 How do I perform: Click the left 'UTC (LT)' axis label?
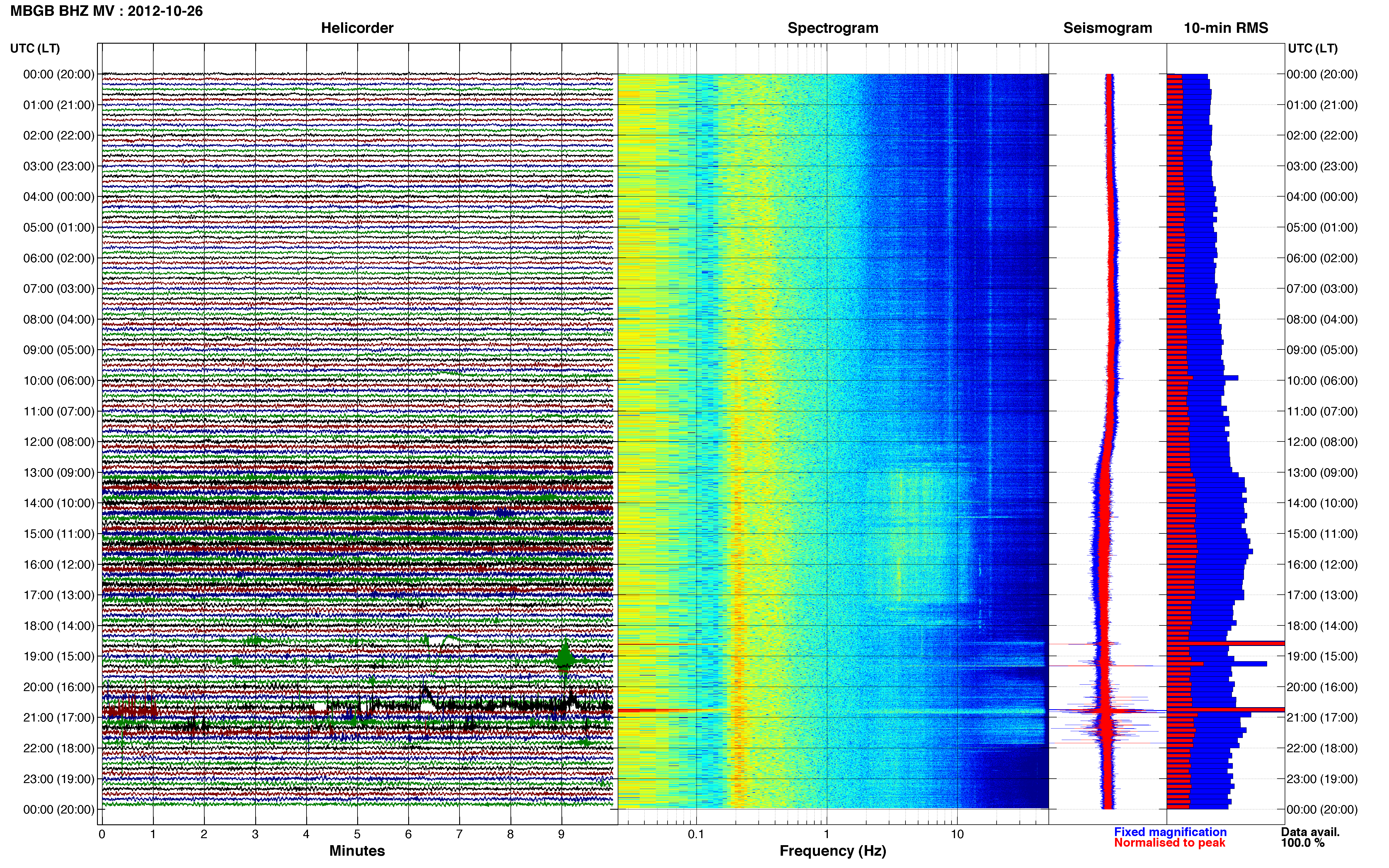35,48
